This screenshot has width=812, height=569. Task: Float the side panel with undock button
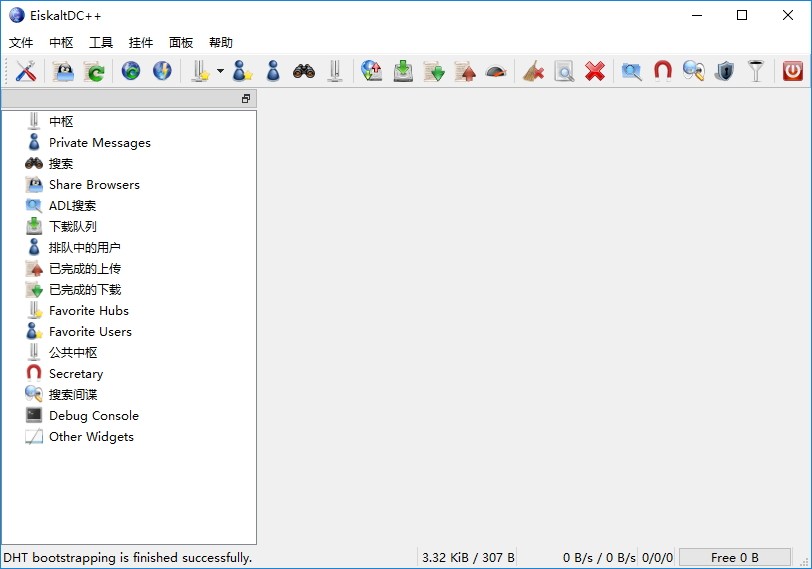(246, 99)
